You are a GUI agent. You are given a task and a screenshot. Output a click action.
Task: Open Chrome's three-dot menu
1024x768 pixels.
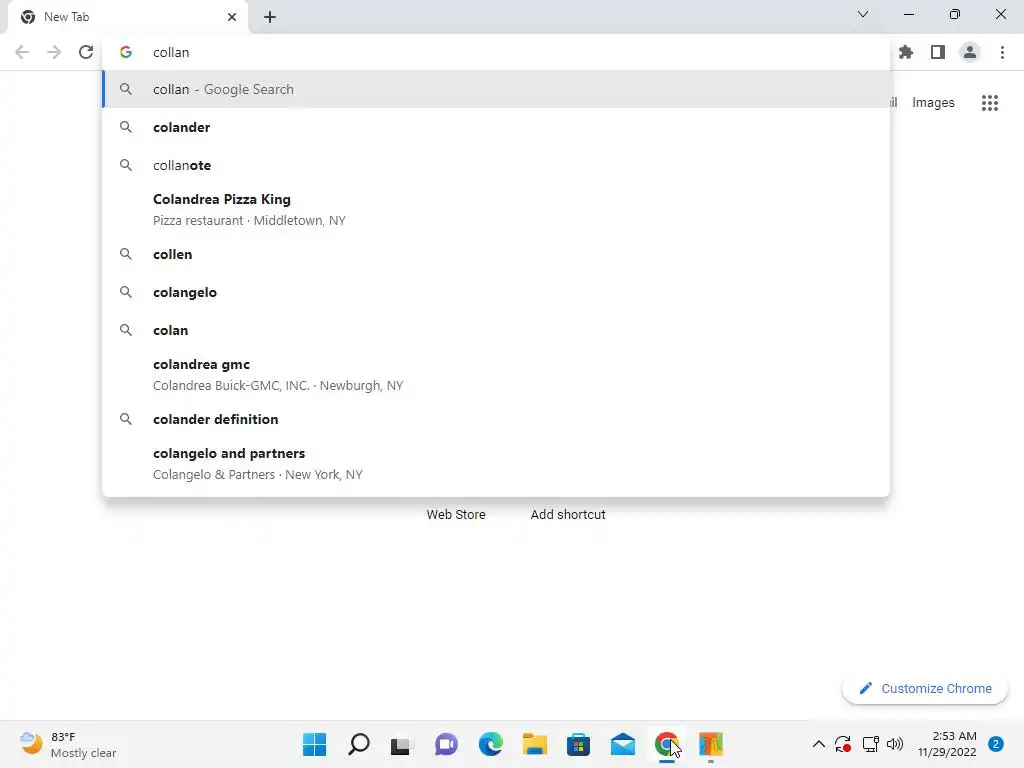(1002, 52)
